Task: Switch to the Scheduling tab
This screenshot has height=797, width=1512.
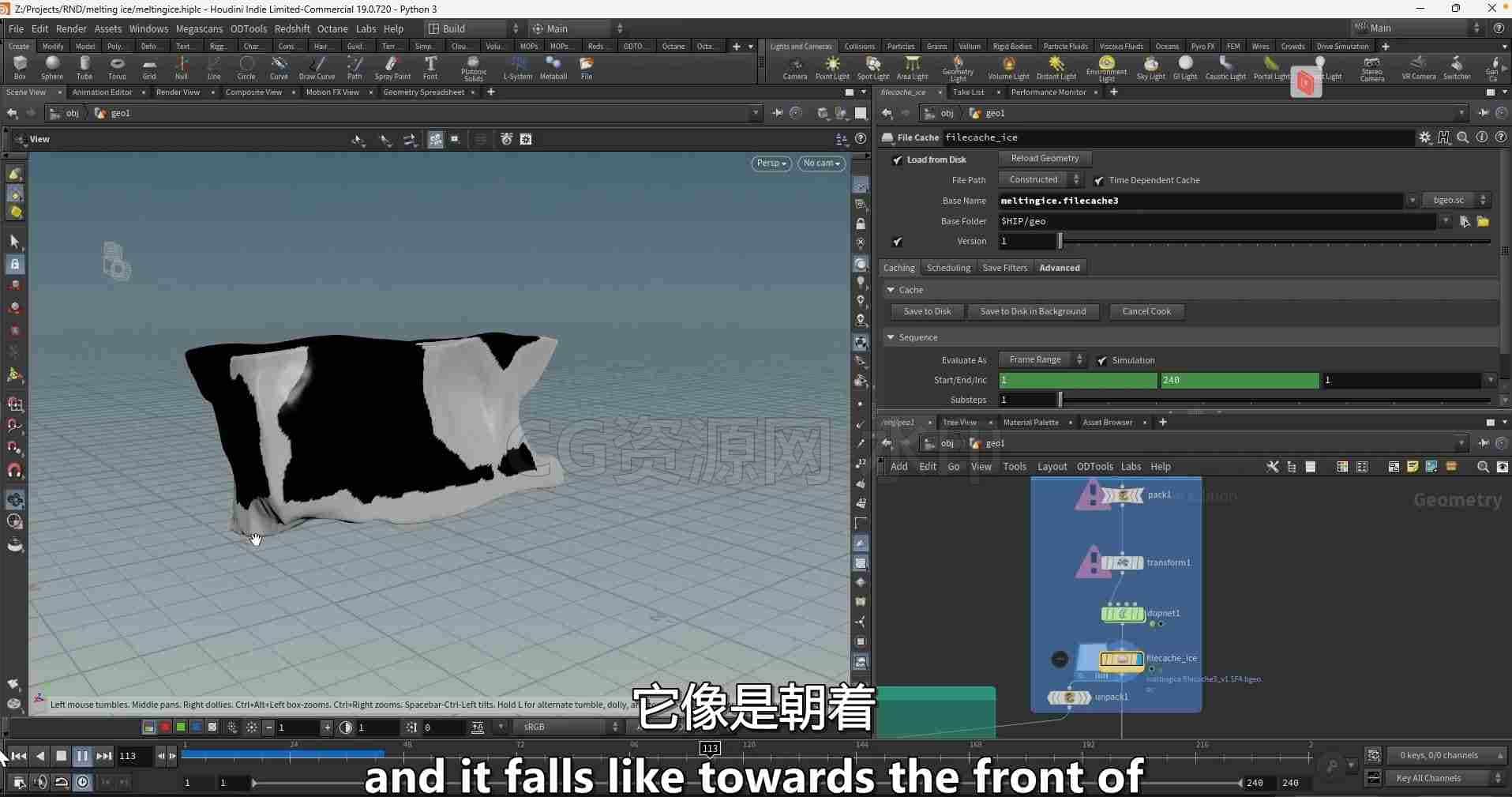Action: tap(948, 268)
